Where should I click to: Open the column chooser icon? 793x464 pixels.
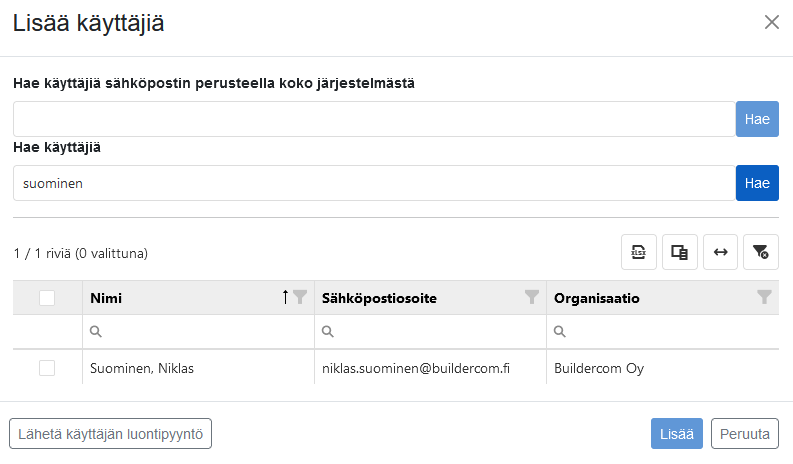(x=680, y=252)
